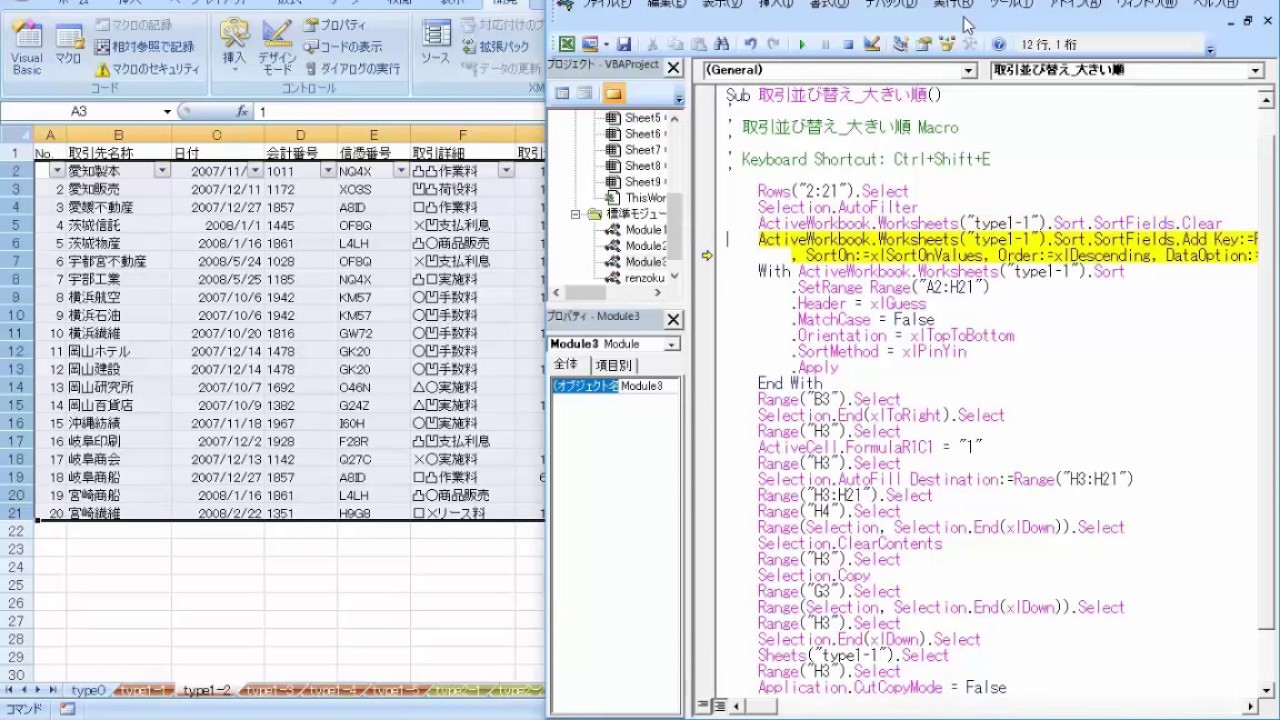Viewport: 1280px width, 720px height.
Task: Select the 項目別 tab in Properties panel
Action: (x=613, y=365)
